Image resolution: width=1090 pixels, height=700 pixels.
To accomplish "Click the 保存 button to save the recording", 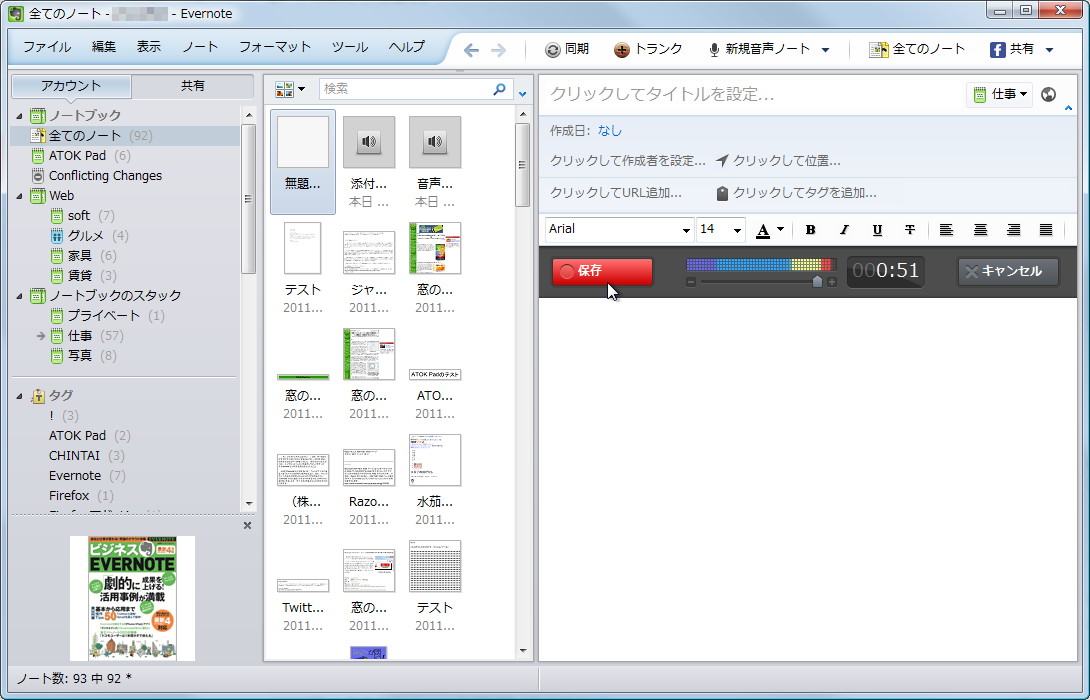I will (x=601, y=271).
